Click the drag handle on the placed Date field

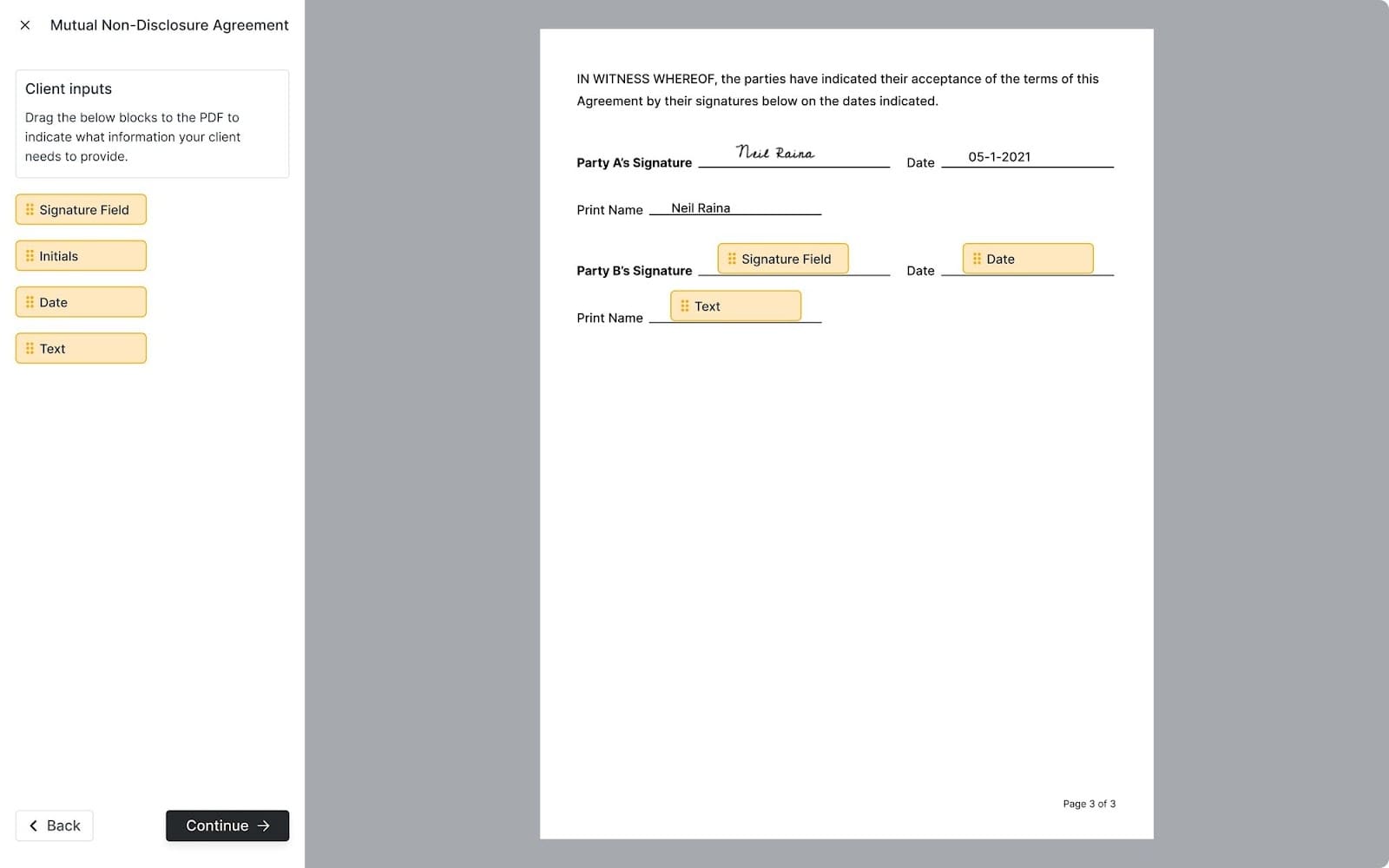978,258
